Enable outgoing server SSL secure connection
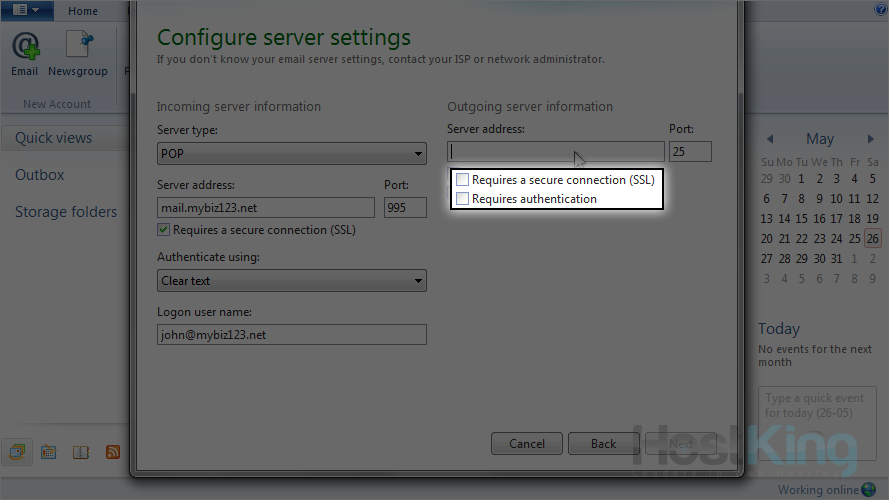The height and width of the screenshot is (500, 889). 462,180
